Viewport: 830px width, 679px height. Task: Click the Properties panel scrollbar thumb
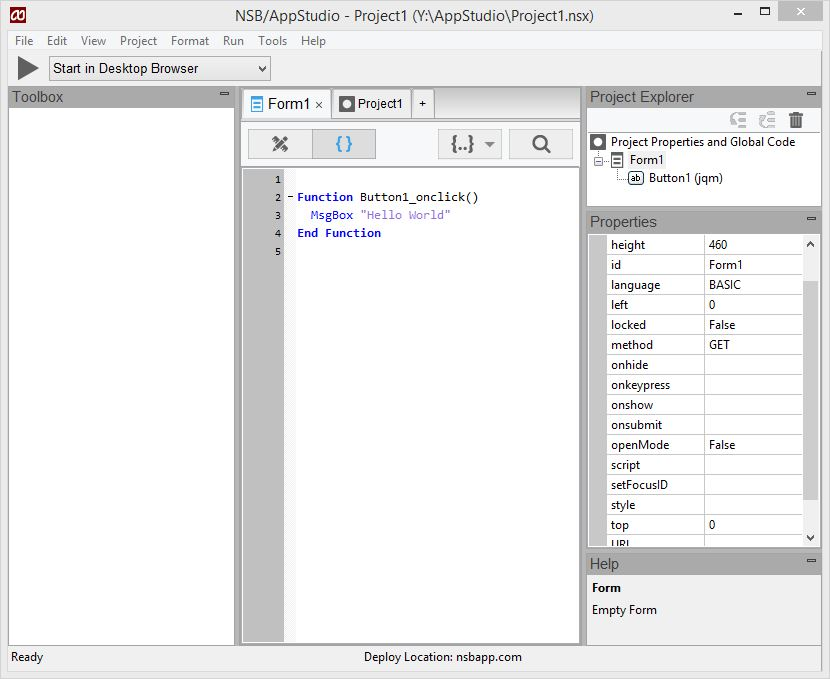[x=810, y=390]
